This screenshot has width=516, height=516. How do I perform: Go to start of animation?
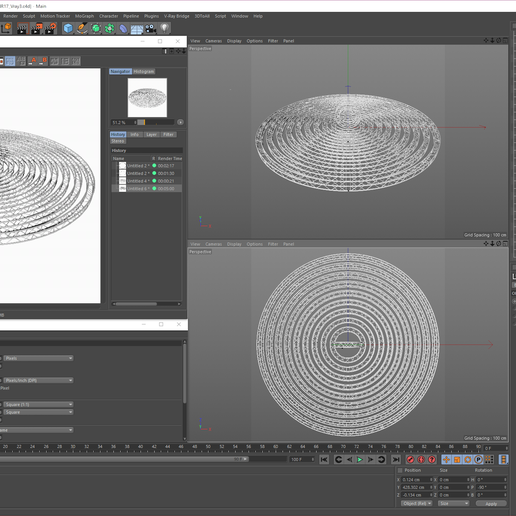pos(324,460)
